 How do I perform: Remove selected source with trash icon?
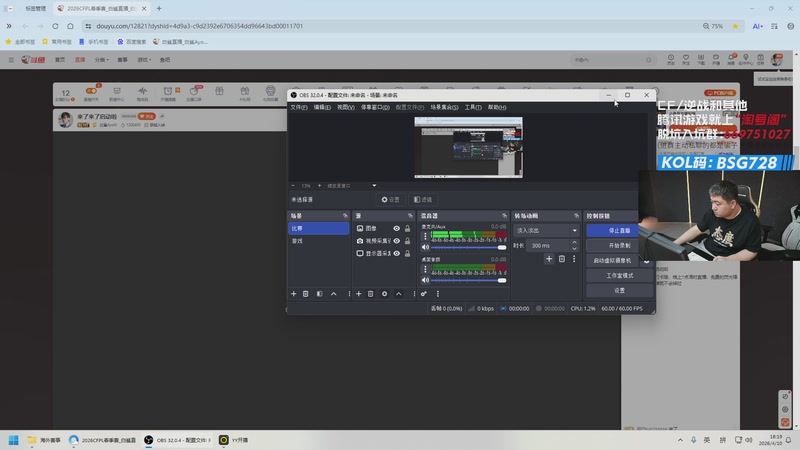click(371, 294)
